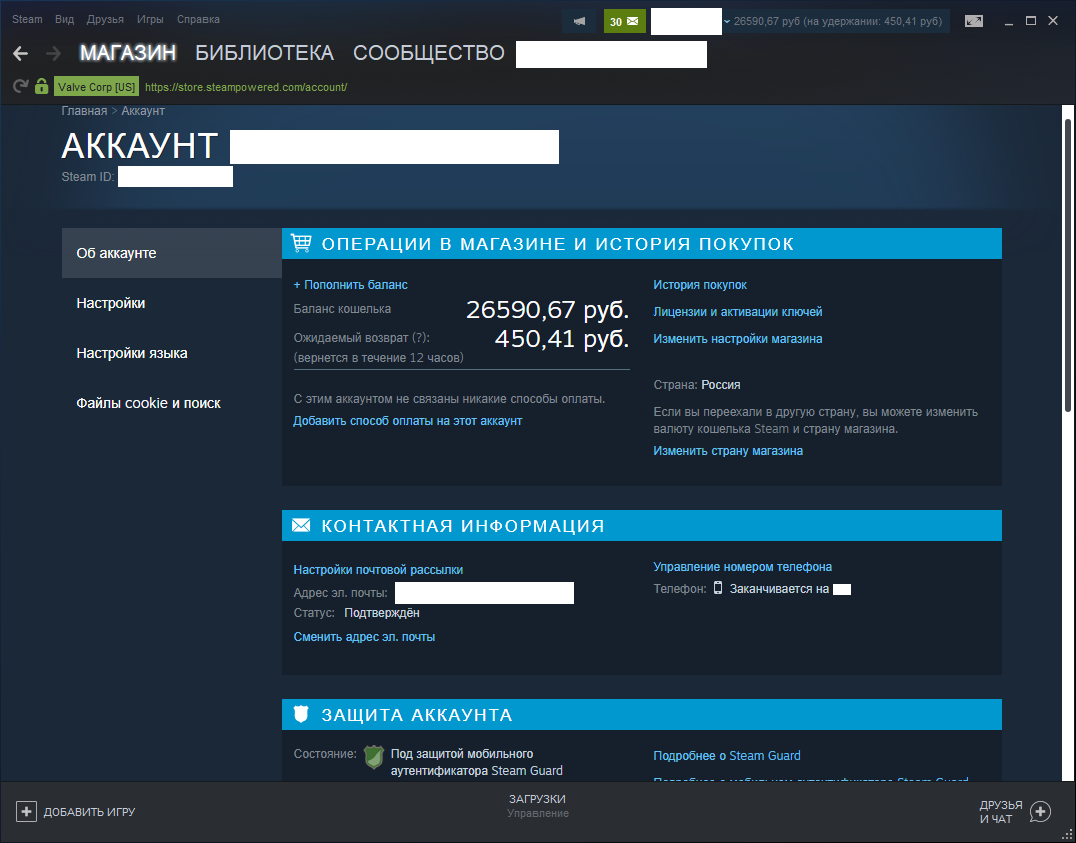Click the 26590,67 руб. wallet balance amount
This screenshot has height=843, width=1076.
548,310
